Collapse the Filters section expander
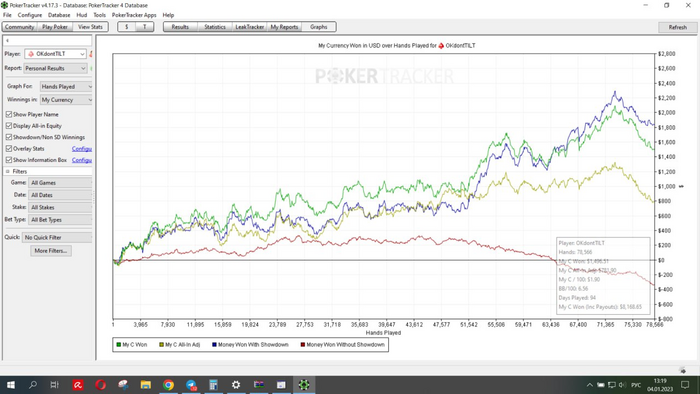Viewport: 700px width, 394px height. [8, 171]
